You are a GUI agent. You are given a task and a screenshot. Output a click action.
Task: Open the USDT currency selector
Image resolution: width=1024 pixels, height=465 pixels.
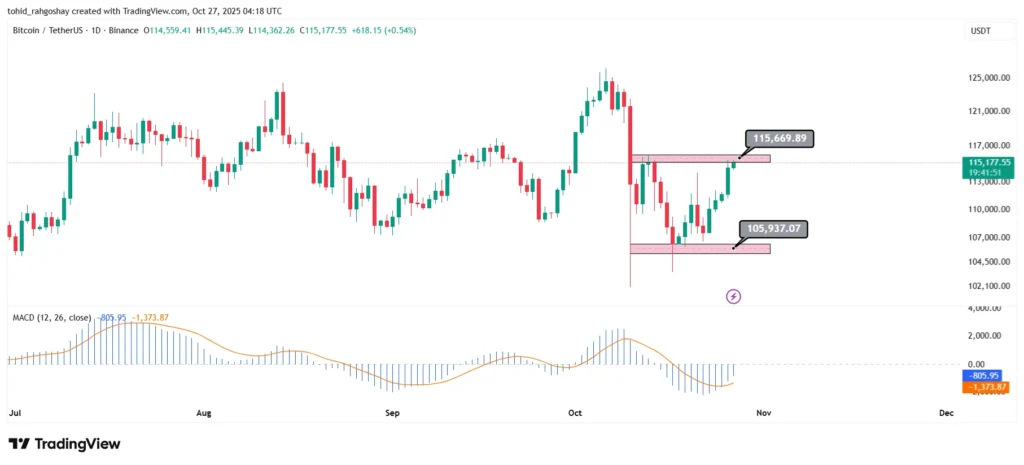point(979,31)
